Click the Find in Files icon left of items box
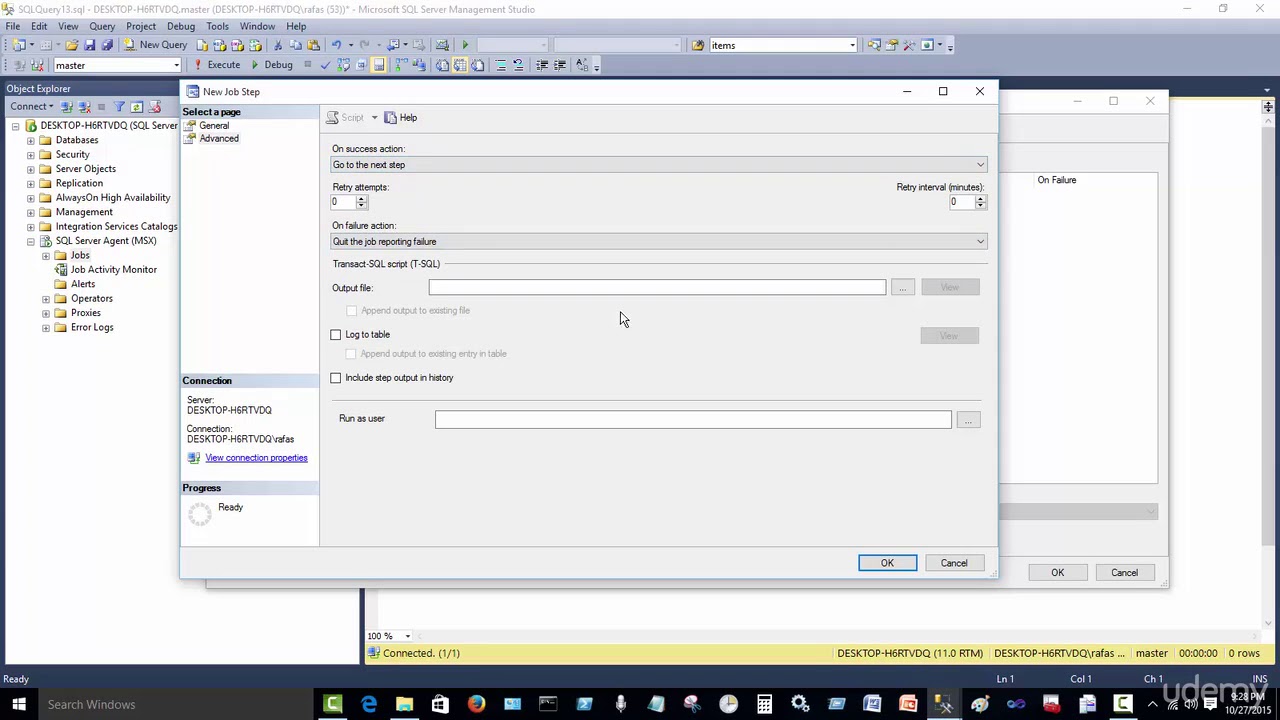 [x=698, y=45]
